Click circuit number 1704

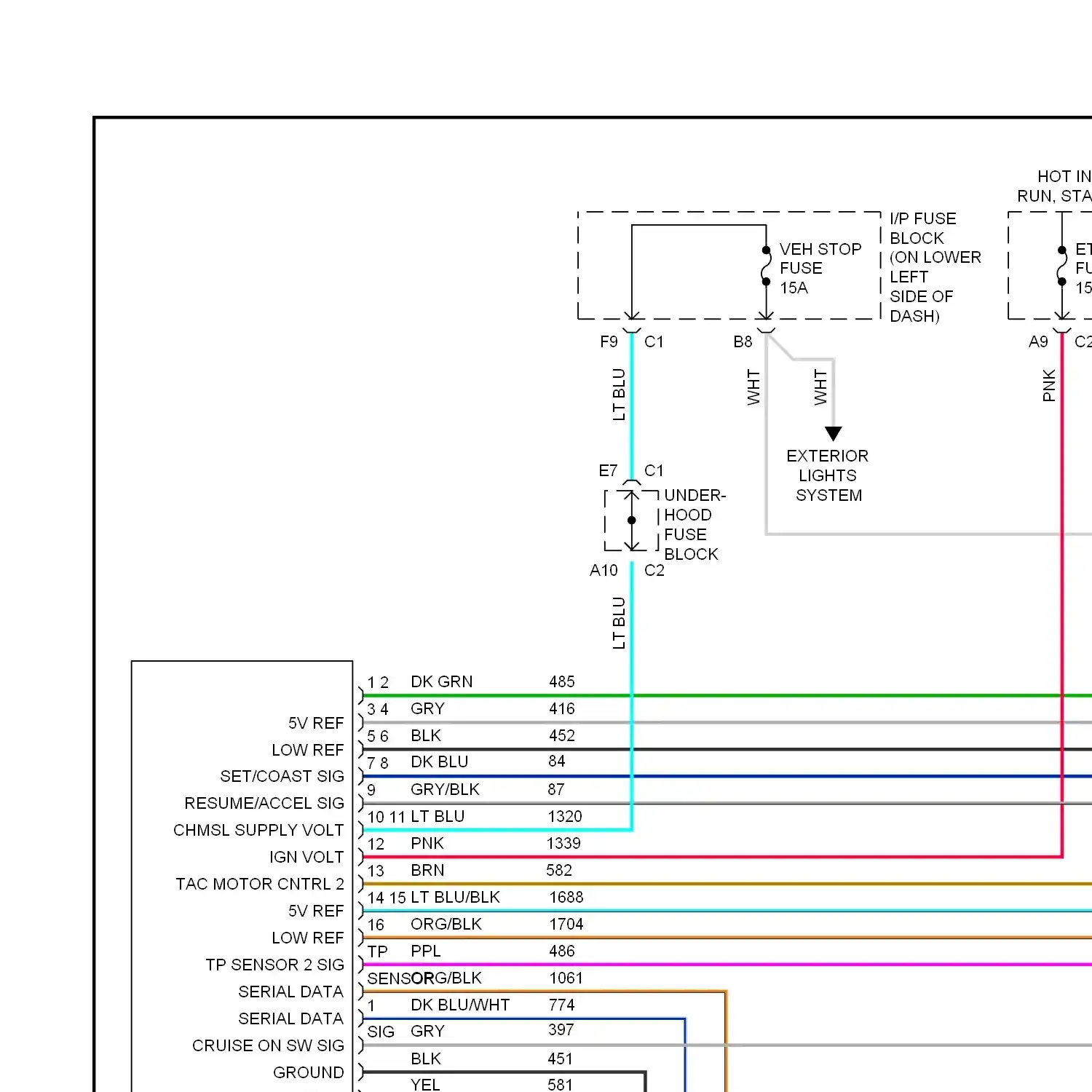tap(566, 925)
